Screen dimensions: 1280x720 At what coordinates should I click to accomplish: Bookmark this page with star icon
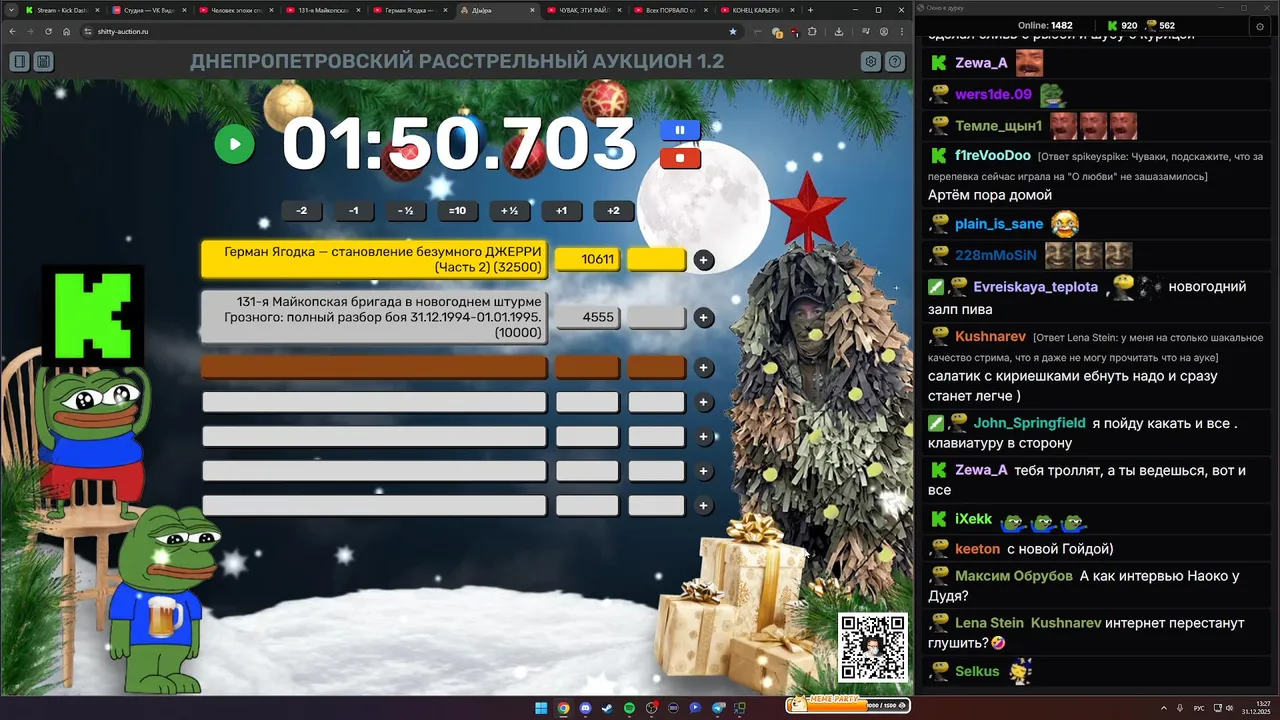click(733, 31)
